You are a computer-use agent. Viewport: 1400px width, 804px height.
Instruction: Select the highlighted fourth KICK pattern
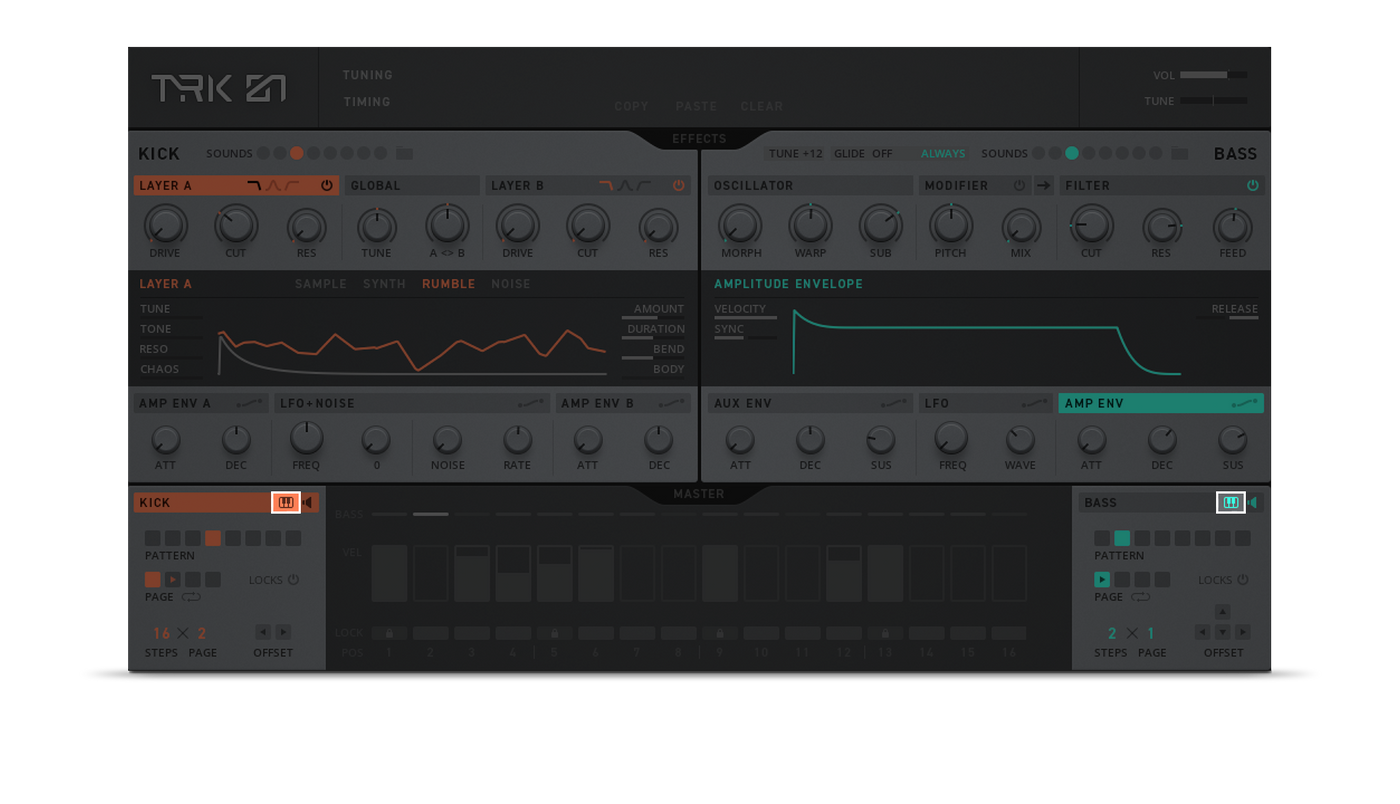[213, 538]
